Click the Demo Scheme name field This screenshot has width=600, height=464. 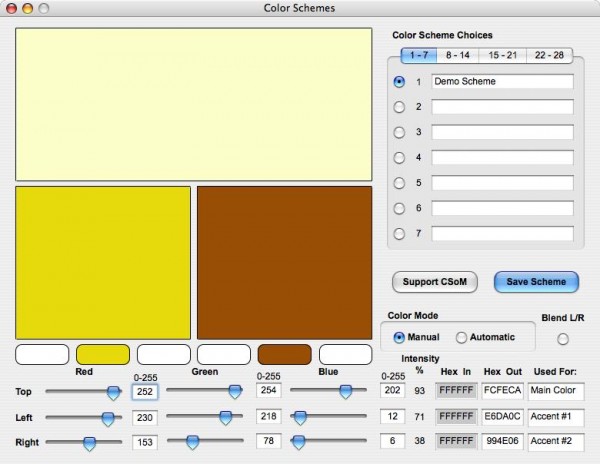502,81
